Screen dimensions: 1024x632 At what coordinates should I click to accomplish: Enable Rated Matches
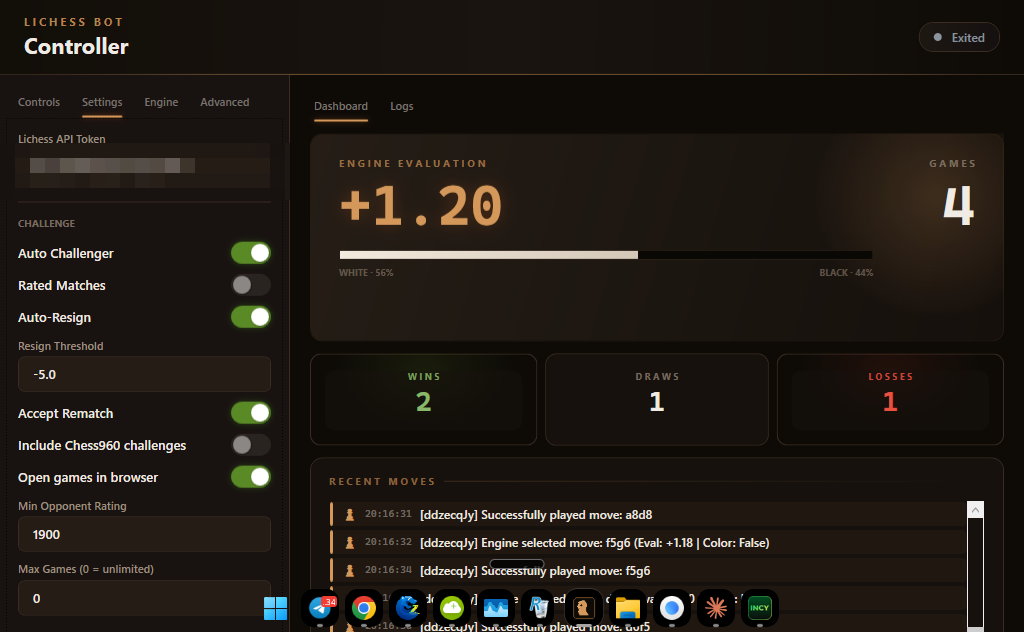point(251,285)
